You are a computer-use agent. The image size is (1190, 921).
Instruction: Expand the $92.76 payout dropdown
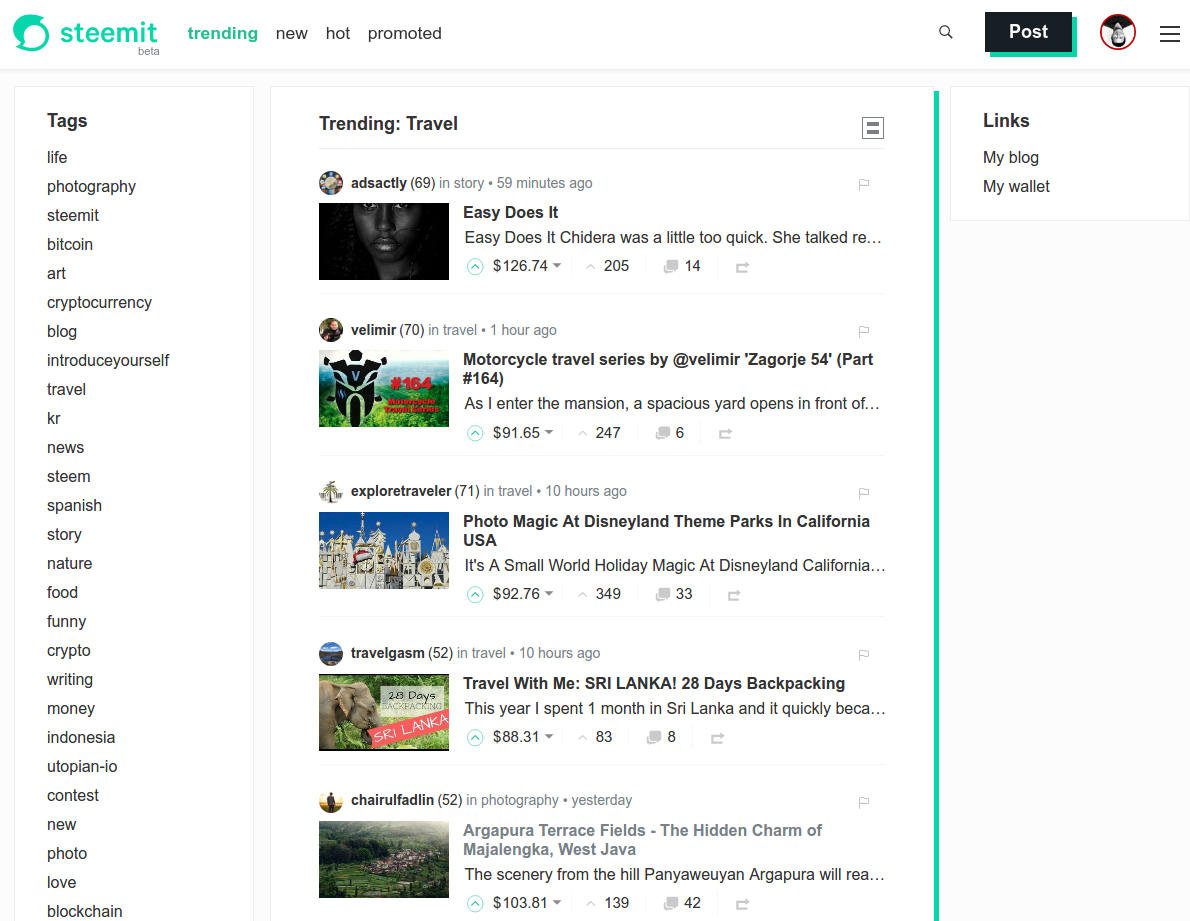point(549,593)
